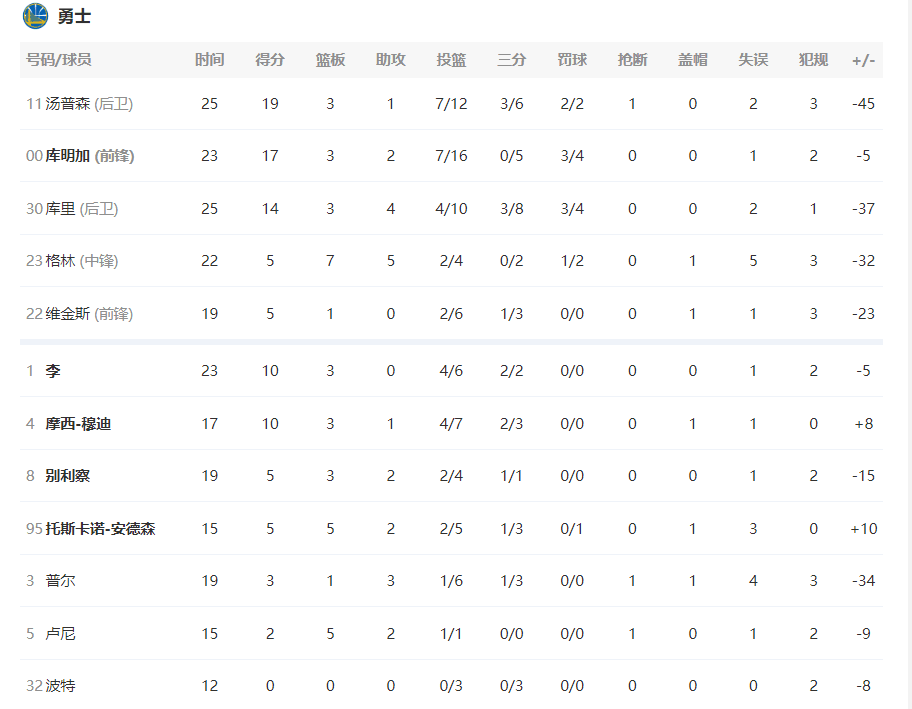Click the 篮板 column header
912x709 pixels.
coord(330,60)
